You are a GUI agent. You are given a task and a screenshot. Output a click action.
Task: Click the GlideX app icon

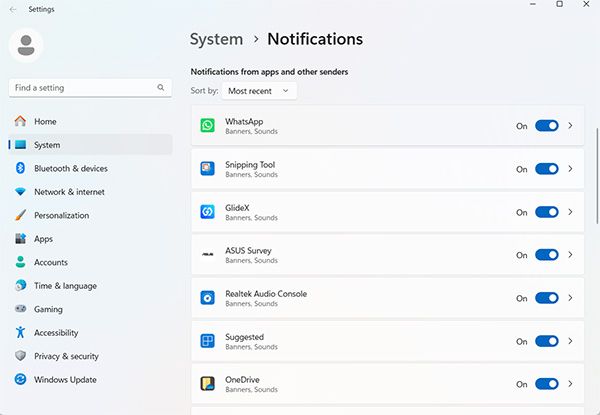[x=207, y=212]
